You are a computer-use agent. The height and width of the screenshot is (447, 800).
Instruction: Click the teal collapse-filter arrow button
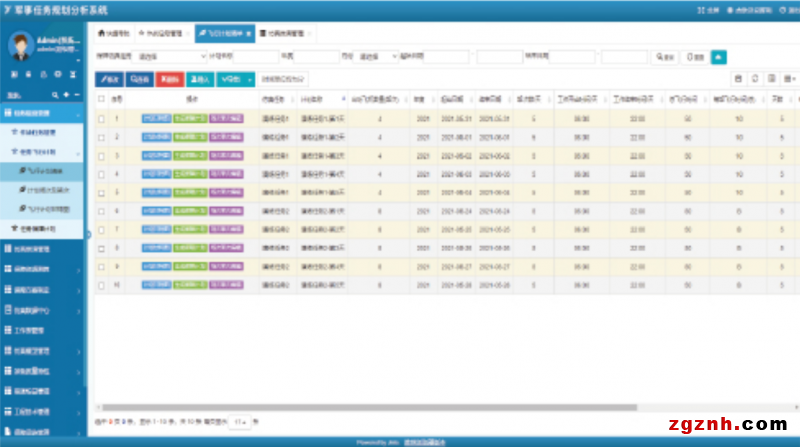(718, 57)
